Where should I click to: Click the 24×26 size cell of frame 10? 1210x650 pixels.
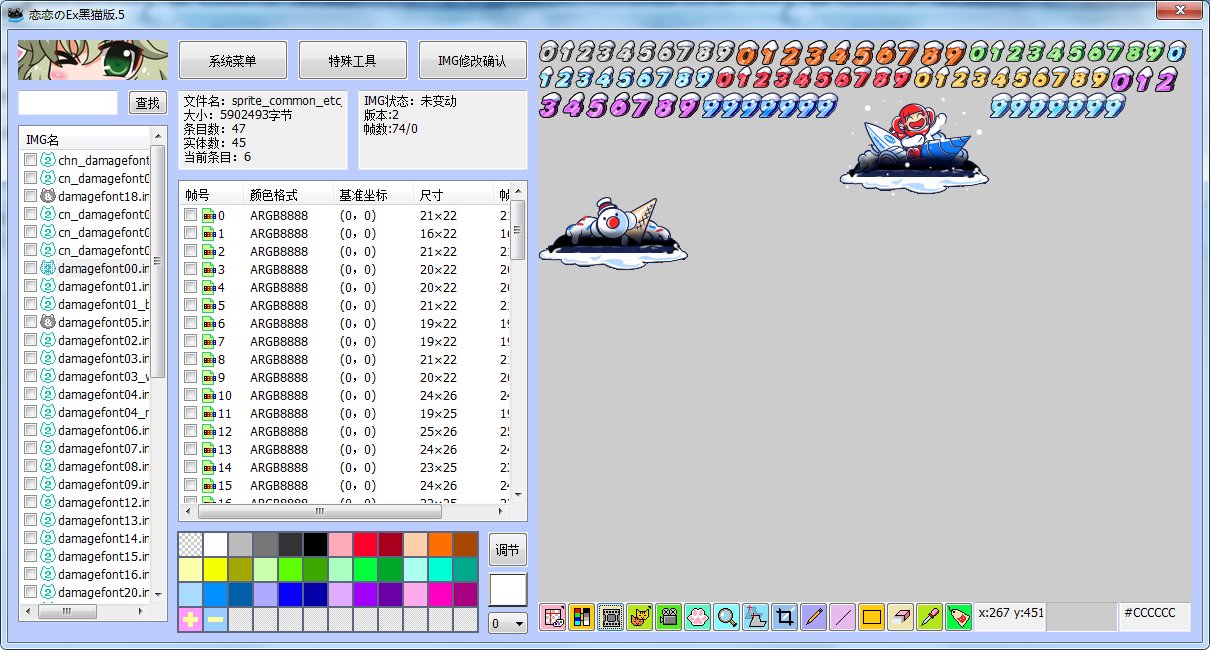coord(438,395)
